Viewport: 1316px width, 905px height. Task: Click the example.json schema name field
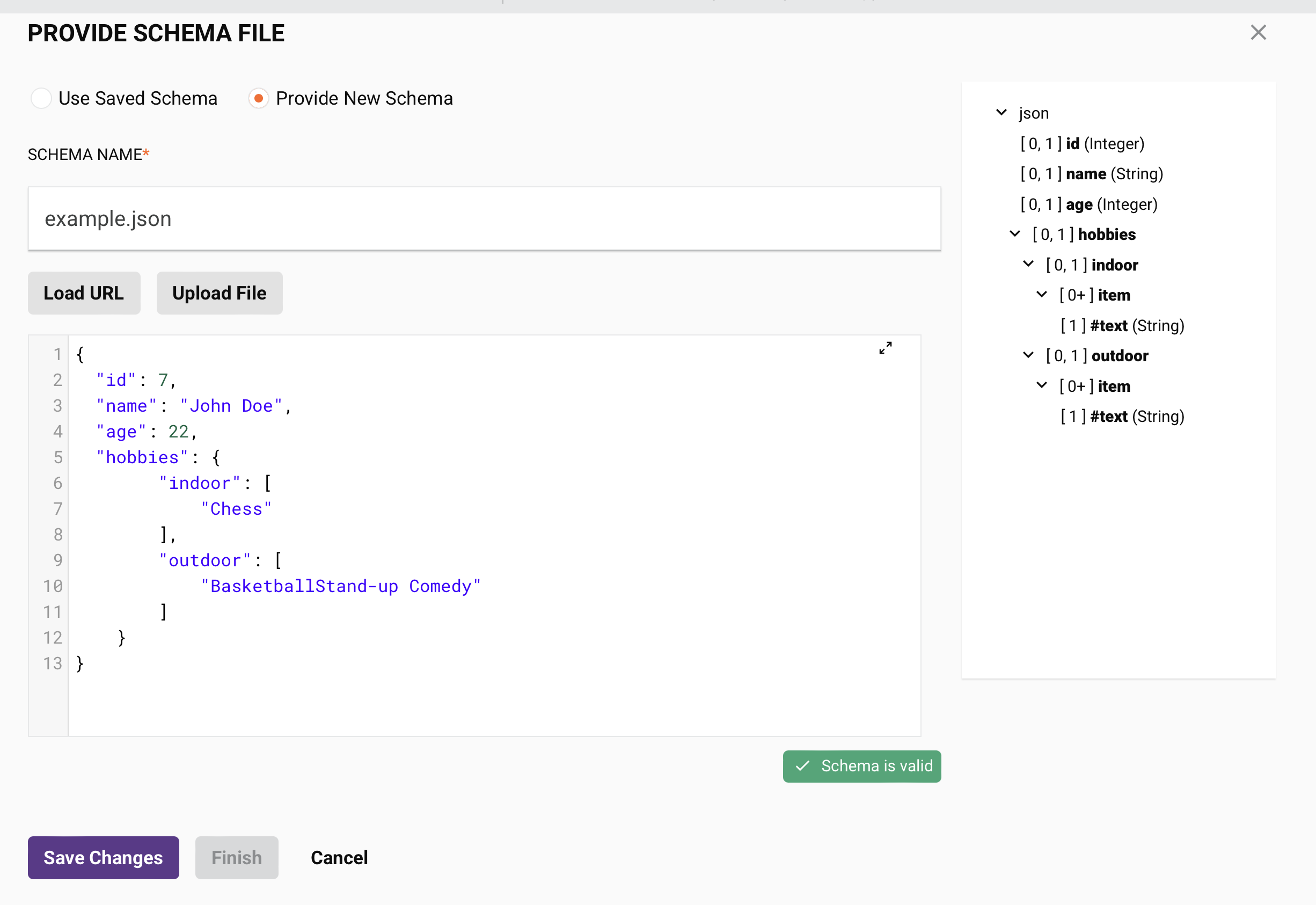coord(484,218)
